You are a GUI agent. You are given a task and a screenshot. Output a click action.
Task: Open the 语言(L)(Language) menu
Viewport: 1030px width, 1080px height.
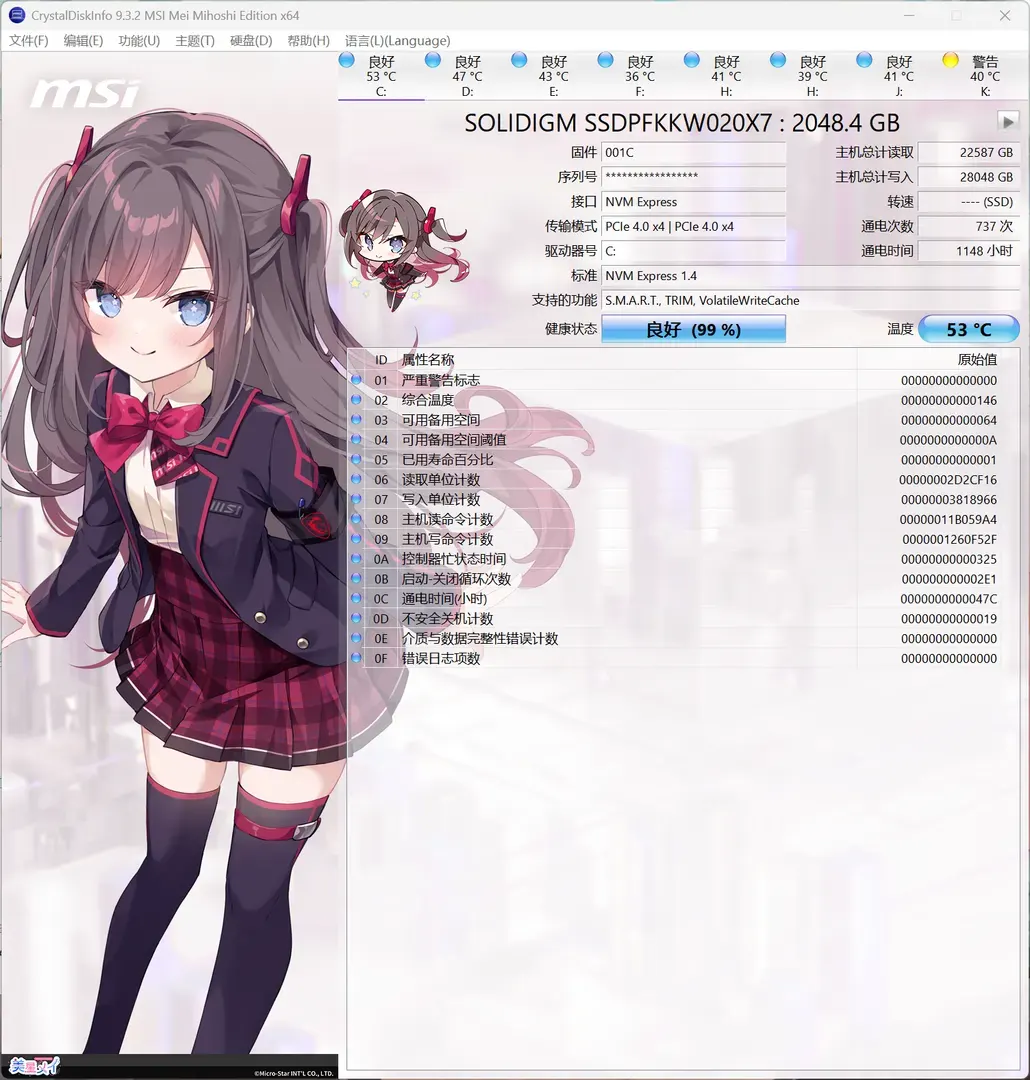(x=398, y=41)
